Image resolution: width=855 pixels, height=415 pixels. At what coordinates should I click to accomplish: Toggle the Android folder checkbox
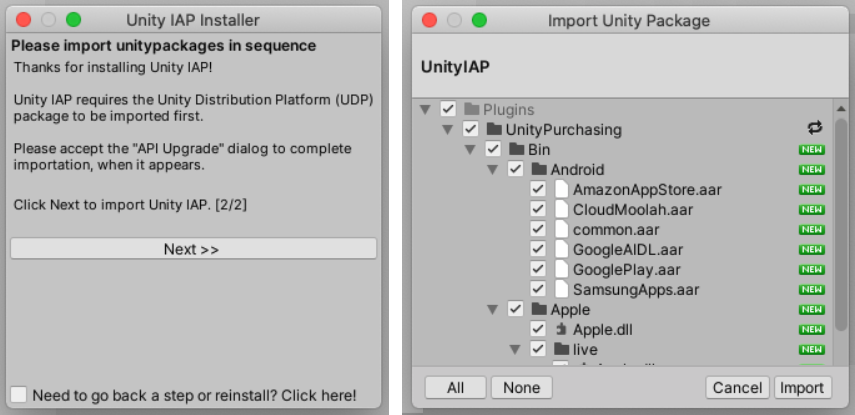tap(515, 170)
